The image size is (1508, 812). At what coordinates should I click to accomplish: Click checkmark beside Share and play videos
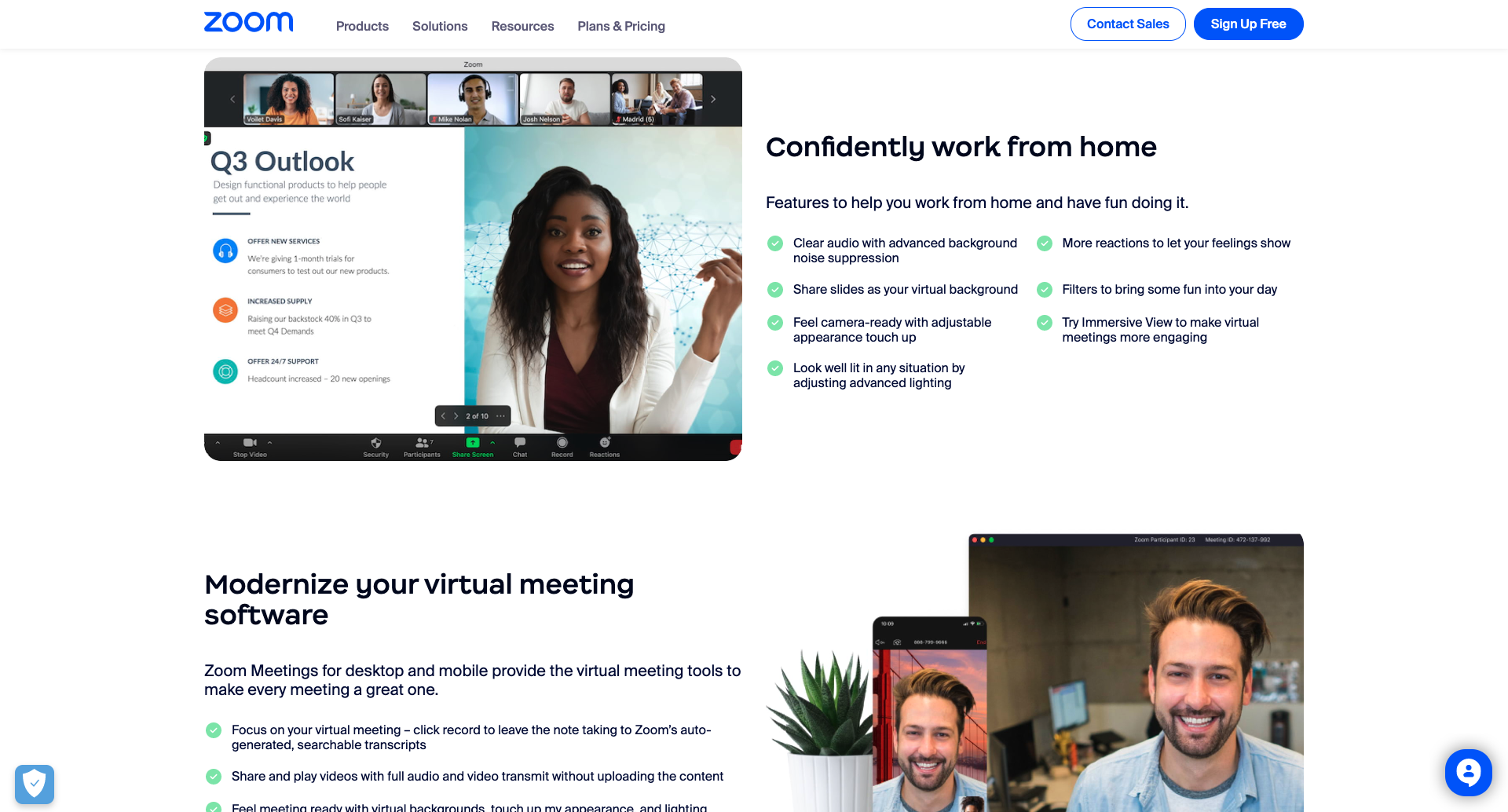[x=214, y=777]
